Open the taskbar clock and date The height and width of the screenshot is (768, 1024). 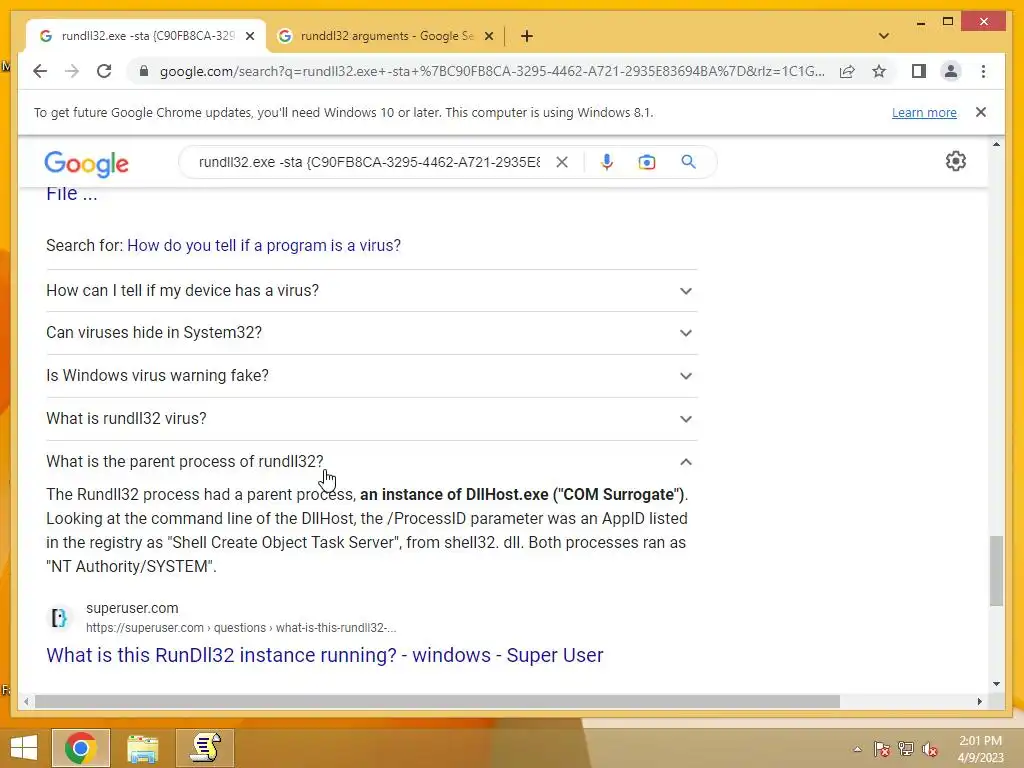pyautogui.click(x=980, y=749)
